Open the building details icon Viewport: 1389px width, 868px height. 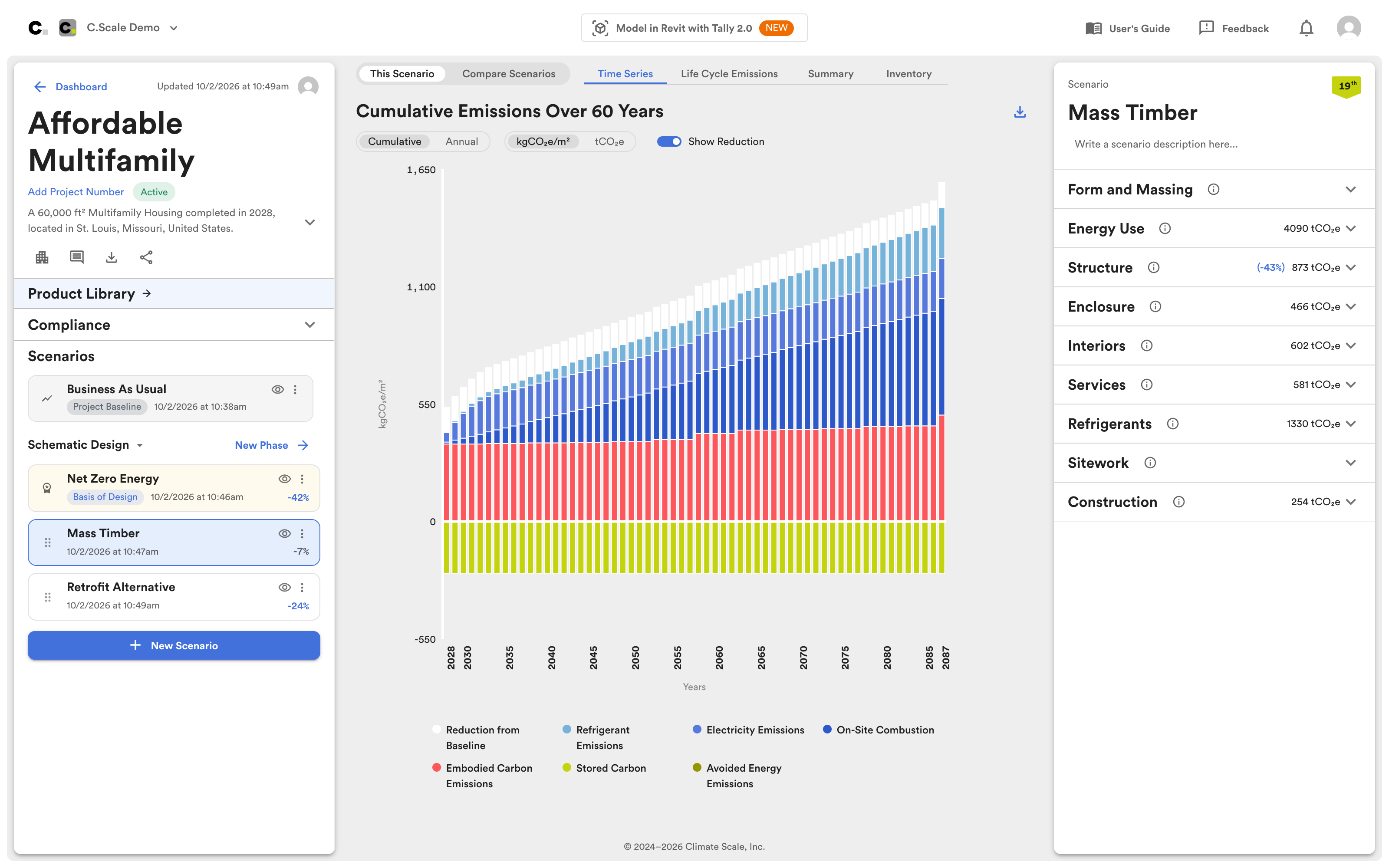(42, 257)
